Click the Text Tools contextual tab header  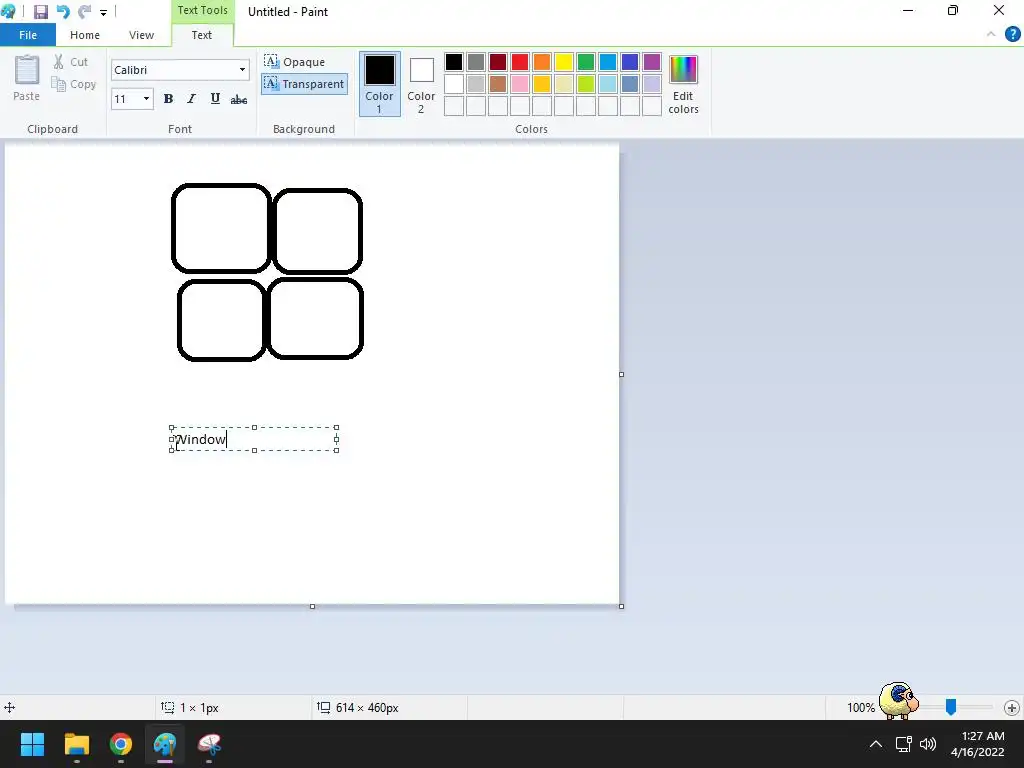202,10
